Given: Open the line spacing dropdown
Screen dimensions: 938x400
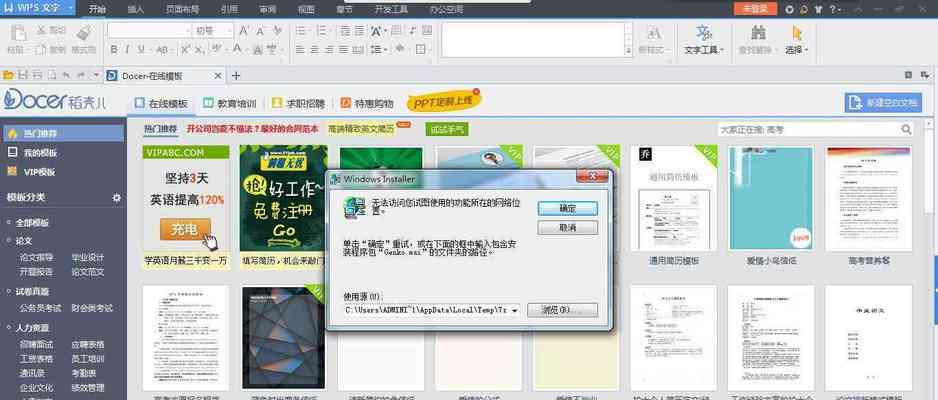Looking at the screenshot, I should [377, 49].
